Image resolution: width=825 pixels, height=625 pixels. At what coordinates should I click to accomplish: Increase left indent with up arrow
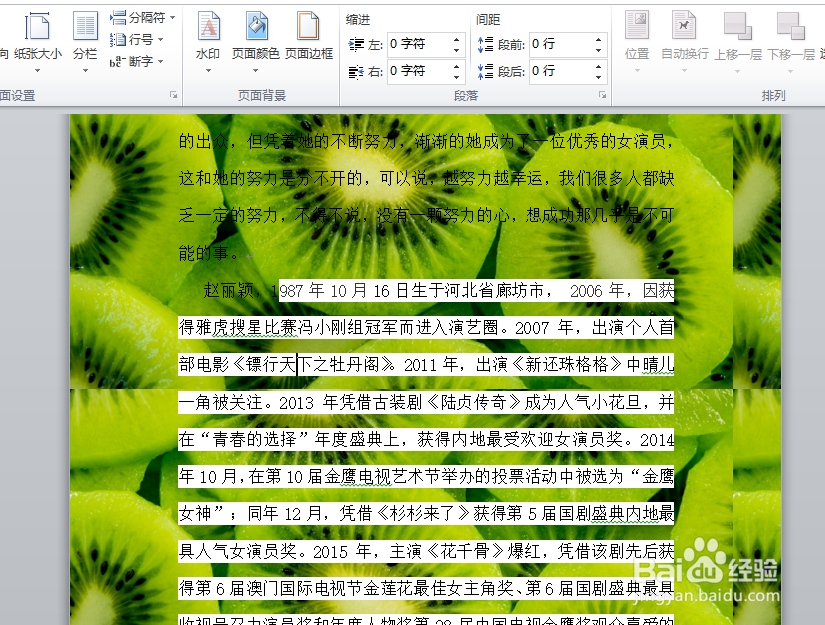(456, 39)
